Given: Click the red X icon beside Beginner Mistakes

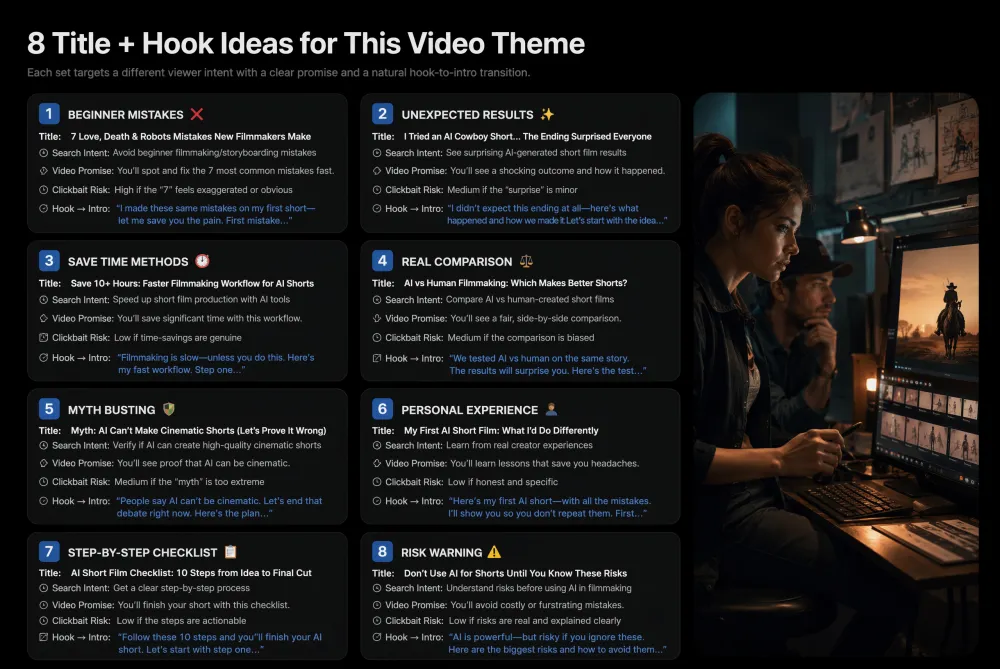Looking at the screenshot, I should click(x=196, y=114).
